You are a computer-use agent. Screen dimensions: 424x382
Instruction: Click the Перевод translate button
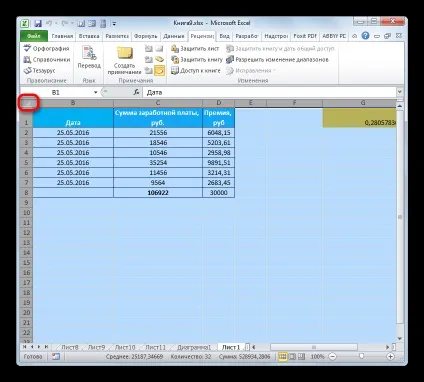[x=89, y=57]
